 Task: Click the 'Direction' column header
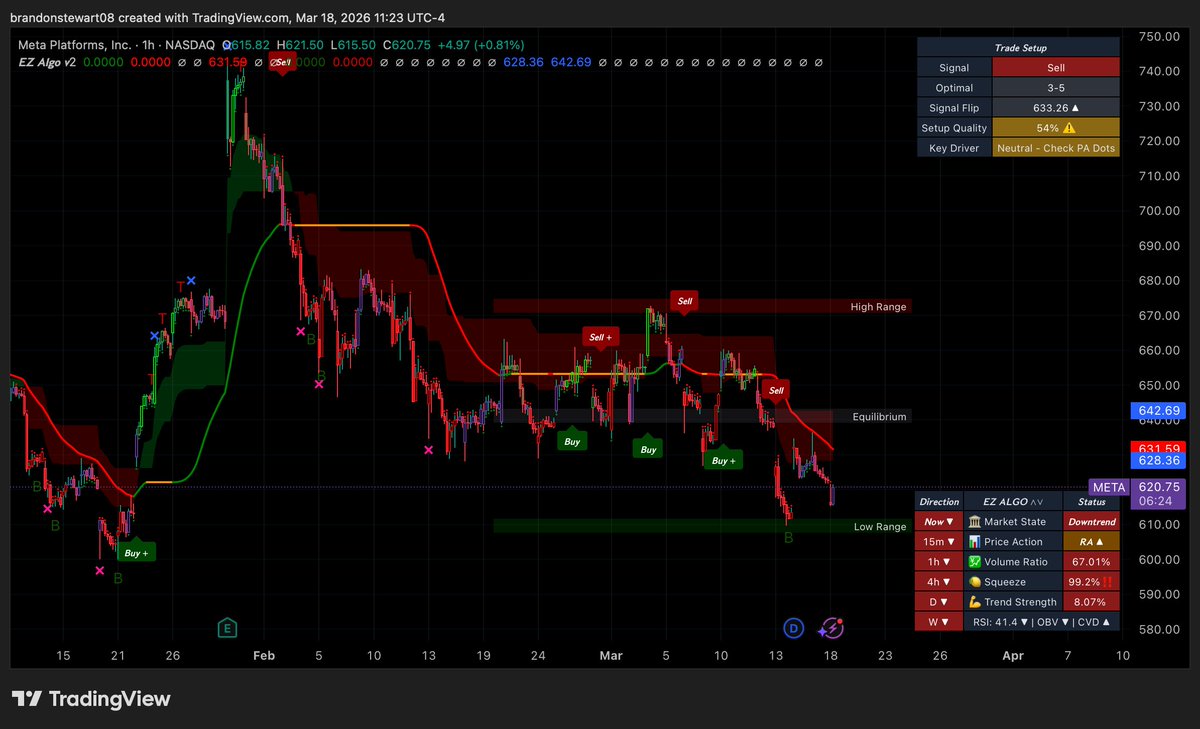tap(939, 502)
